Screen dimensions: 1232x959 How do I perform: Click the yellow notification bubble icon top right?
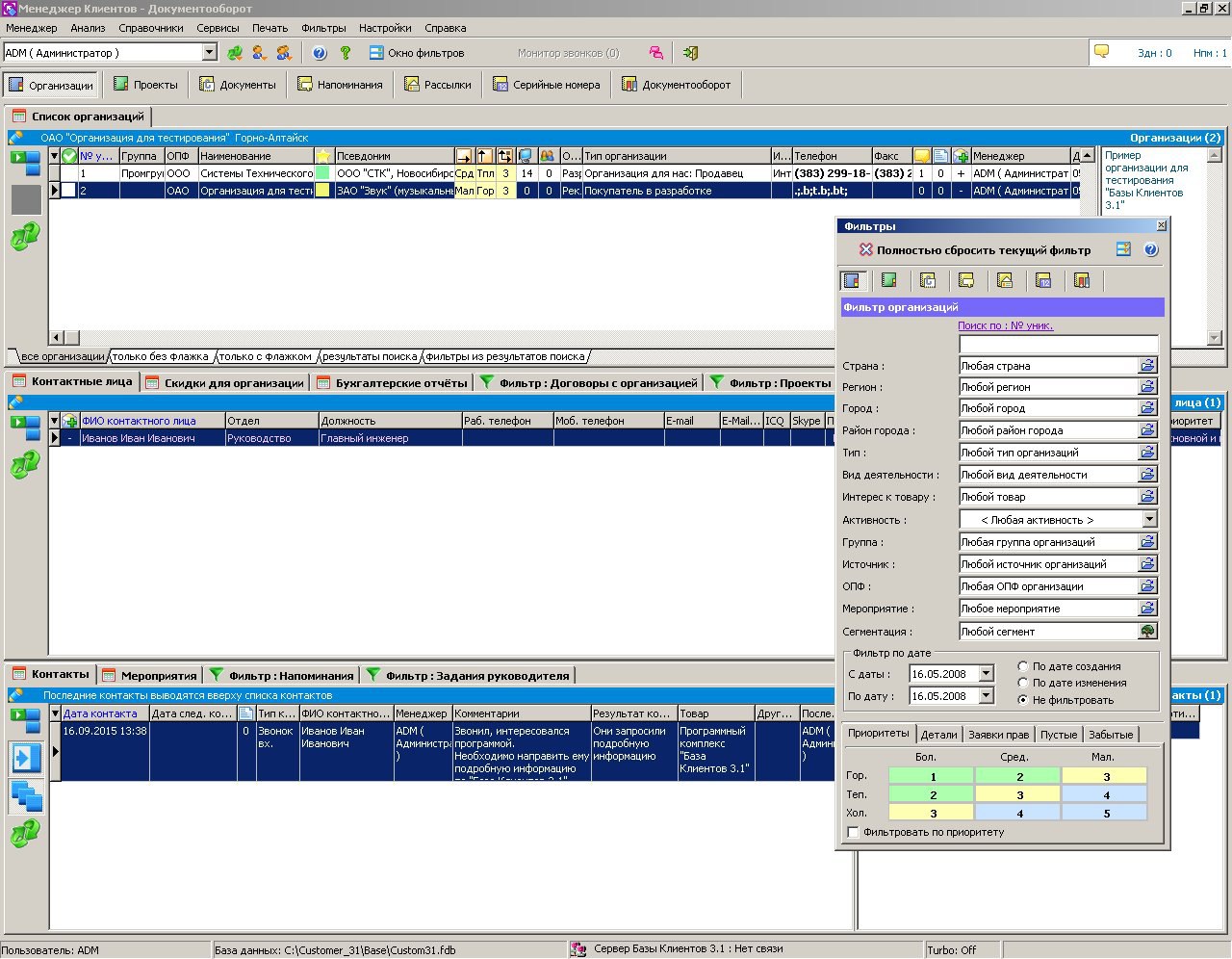click(1102, 52)
